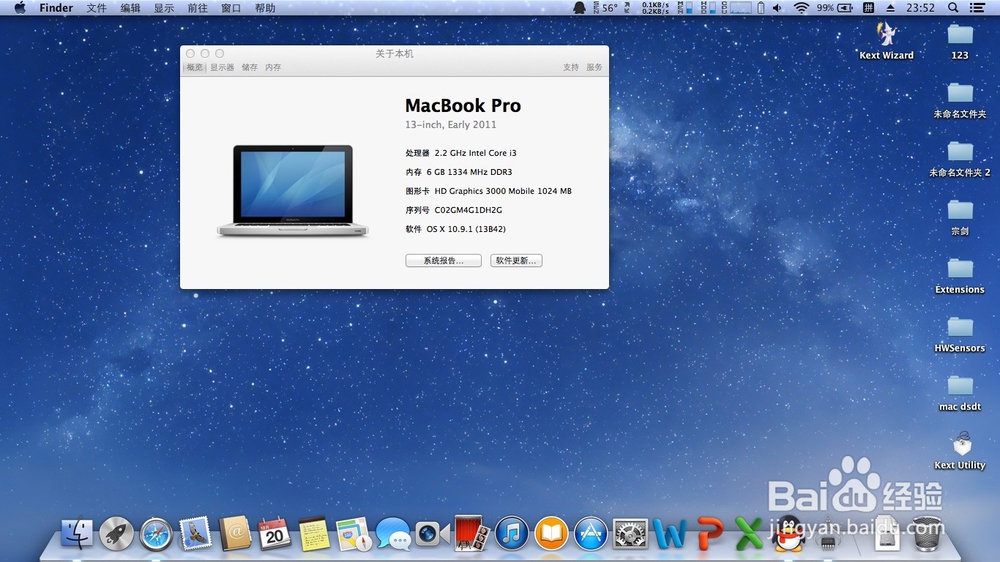
Task: Open App Store icon in Dock
Action: (x=591, y=533)
